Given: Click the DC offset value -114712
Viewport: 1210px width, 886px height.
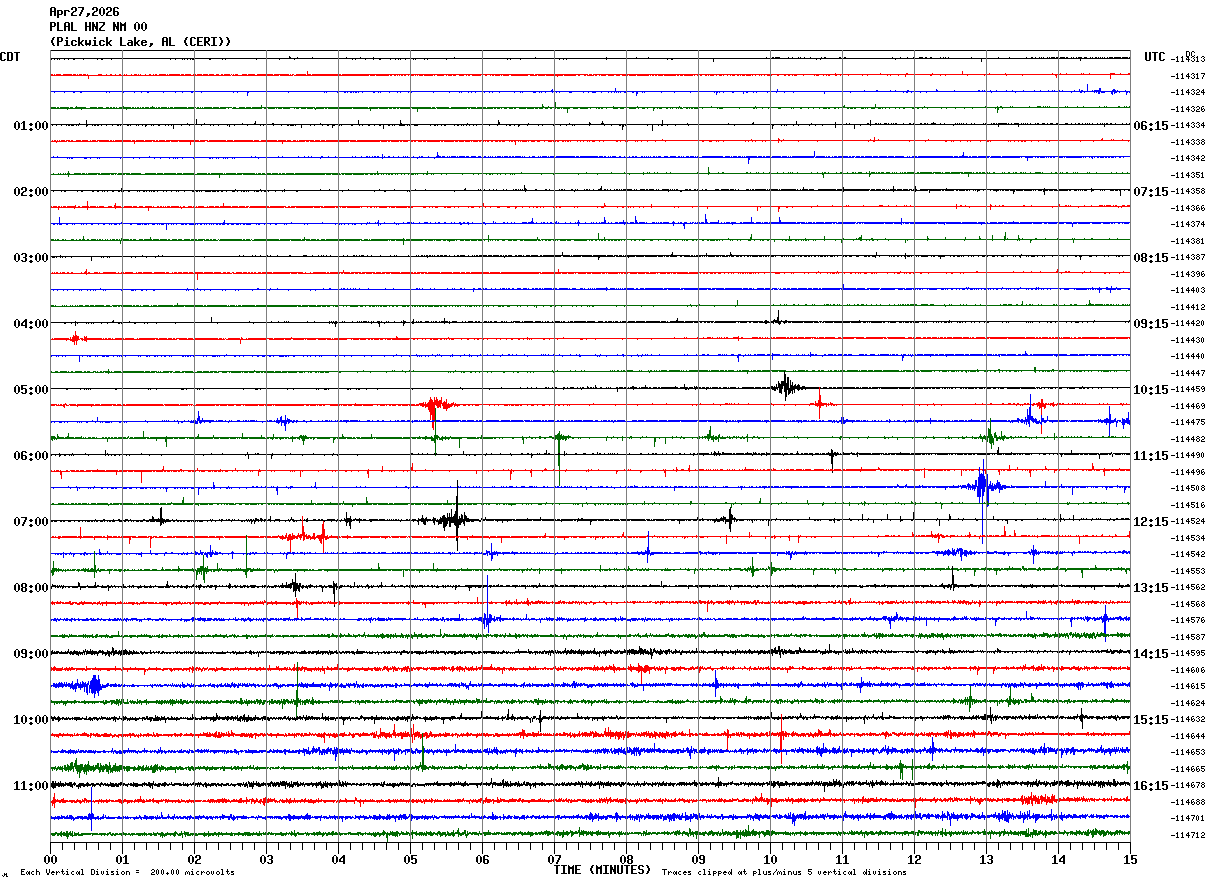Looking at the screenshot, I should 1188,835.
